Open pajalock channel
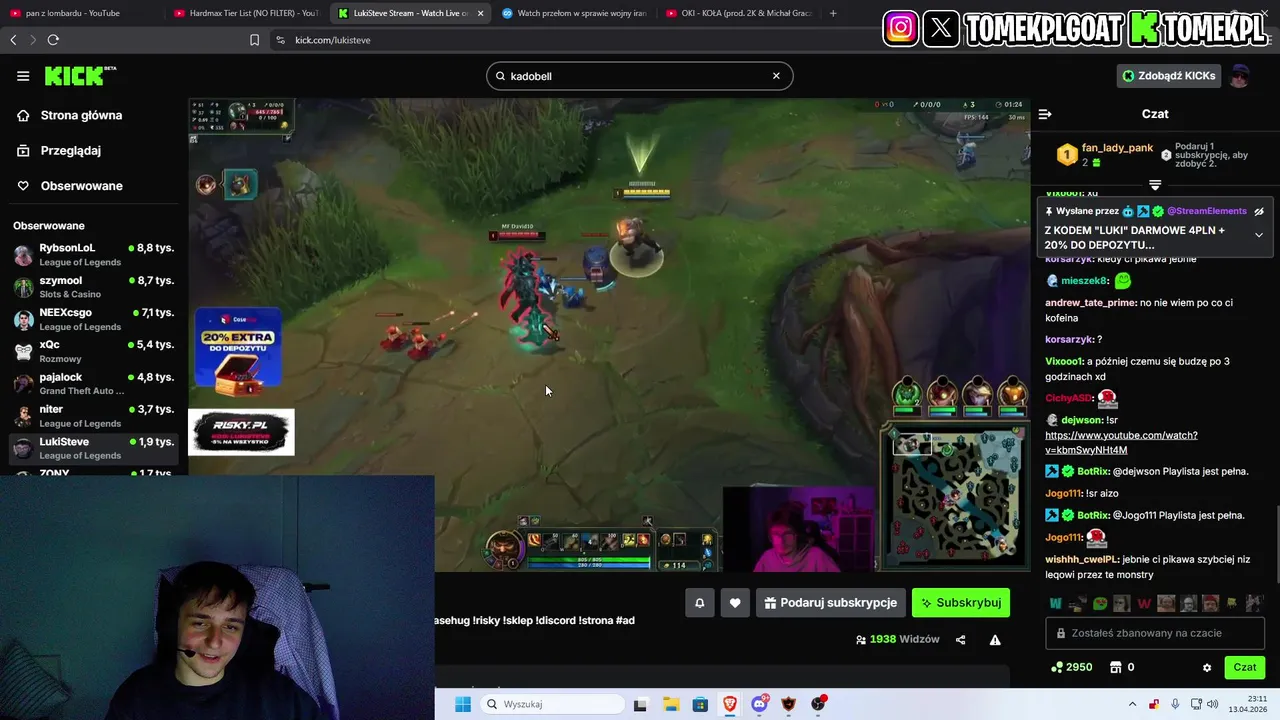The height and width of the screenshot is (720, 1280). [94, 383]
